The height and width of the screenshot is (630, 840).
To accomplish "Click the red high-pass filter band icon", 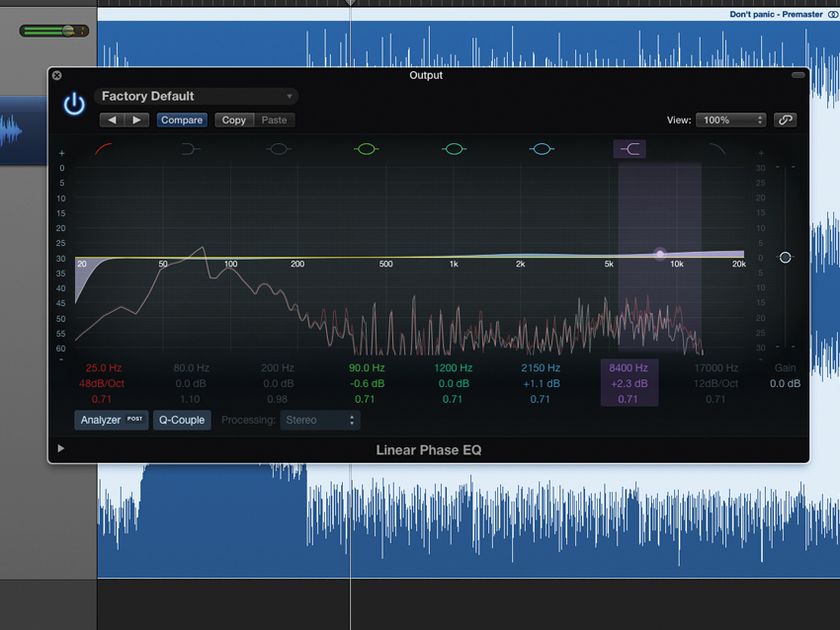I will point(103,149).
